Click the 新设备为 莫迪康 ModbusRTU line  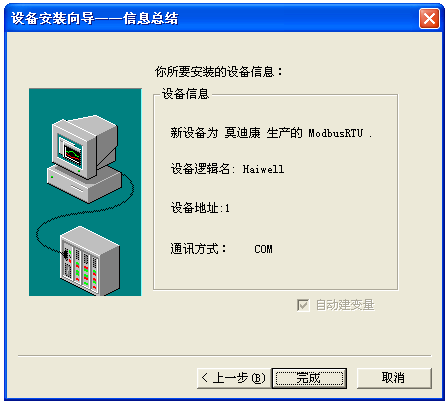(271, 133)
